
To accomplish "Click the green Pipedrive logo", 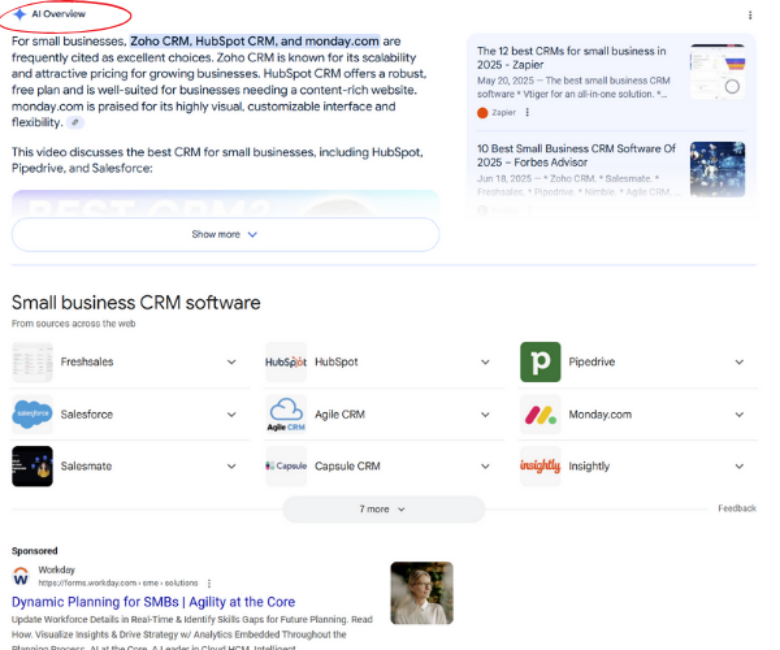I will pyautogui.click(x=540, y=362).
